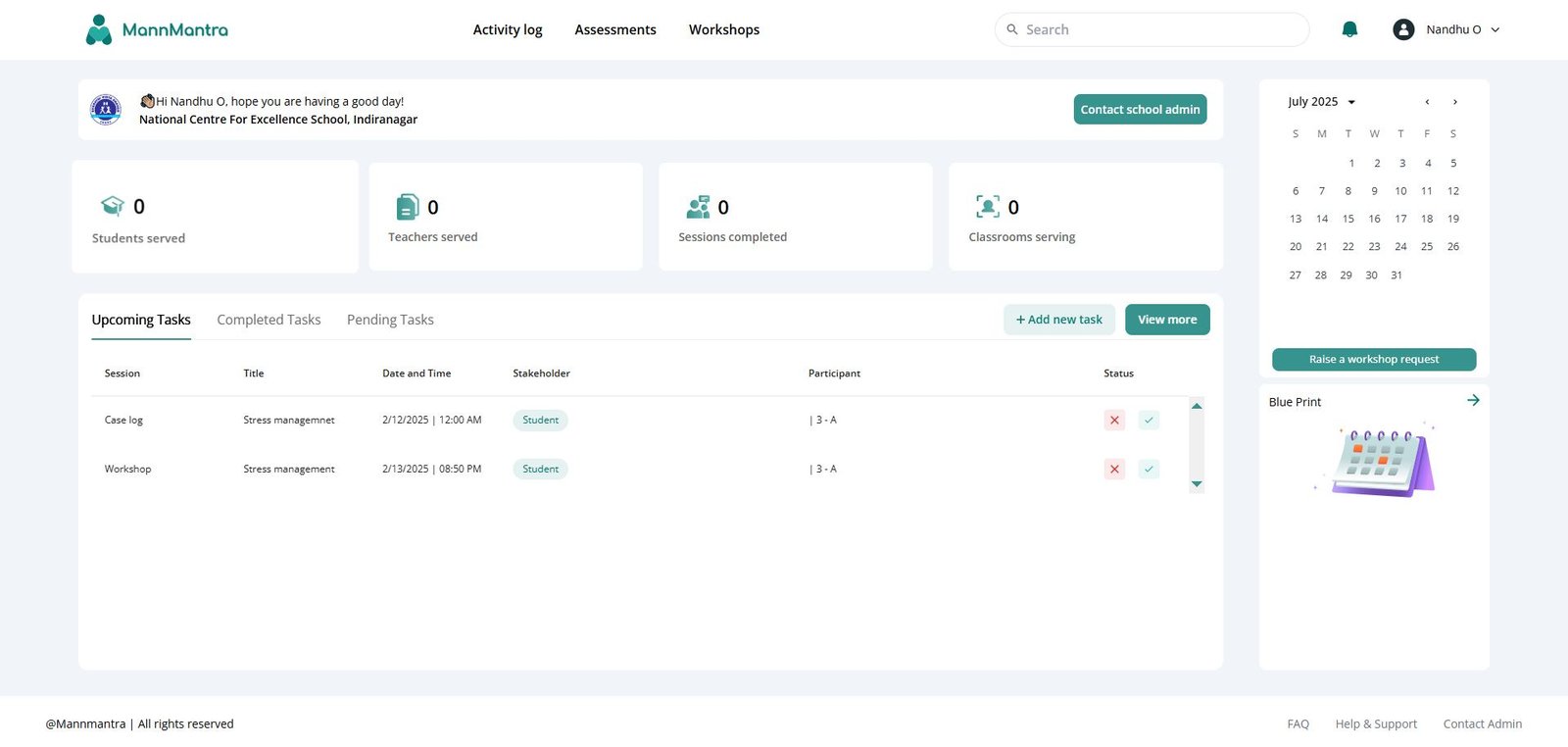
Task: Open the Activity log menu
Action: [x=508, y=29]
